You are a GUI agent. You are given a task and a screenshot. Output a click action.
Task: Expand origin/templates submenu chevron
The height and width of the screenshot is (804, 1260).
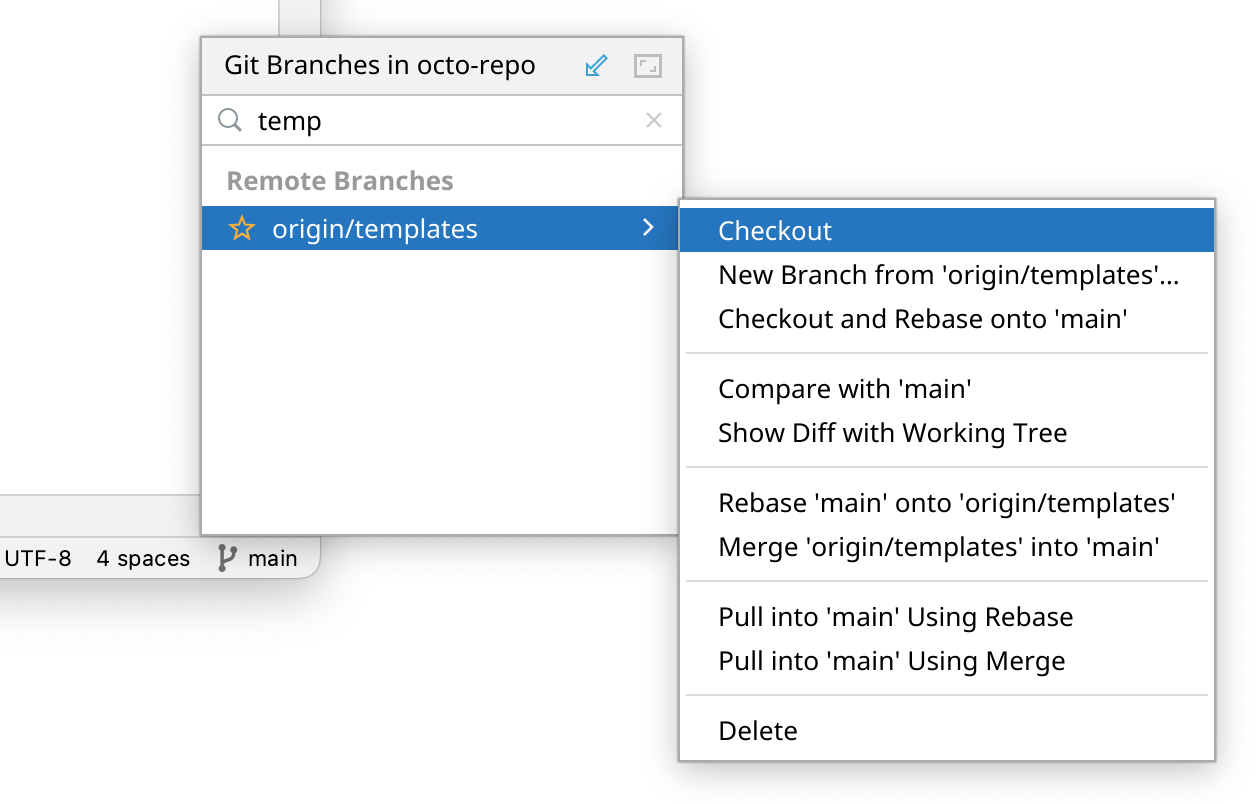(x=648, y=228)
